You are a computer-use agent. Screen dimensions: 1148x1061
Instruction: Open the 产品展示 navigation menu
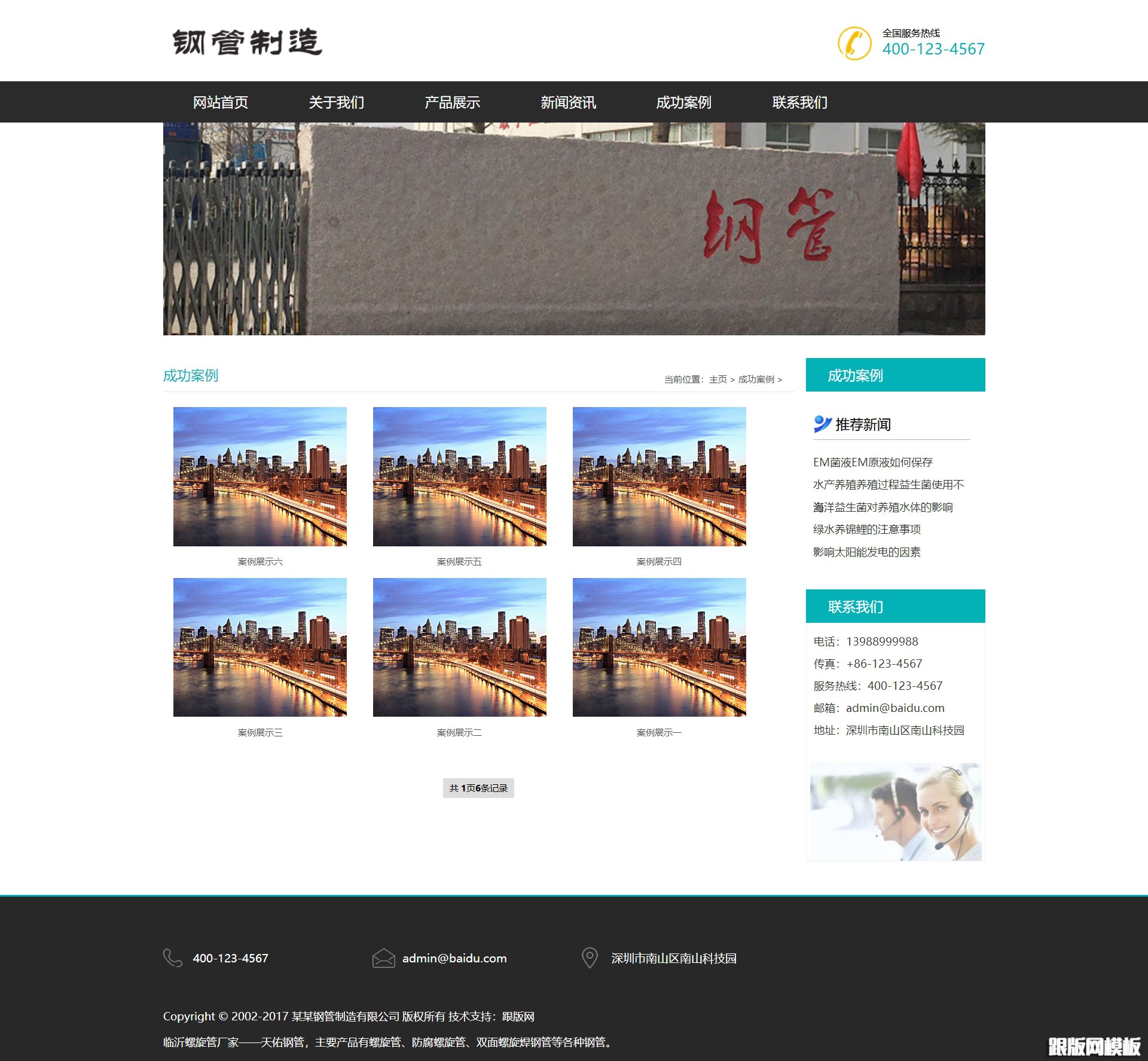click(x=452, y=102)
